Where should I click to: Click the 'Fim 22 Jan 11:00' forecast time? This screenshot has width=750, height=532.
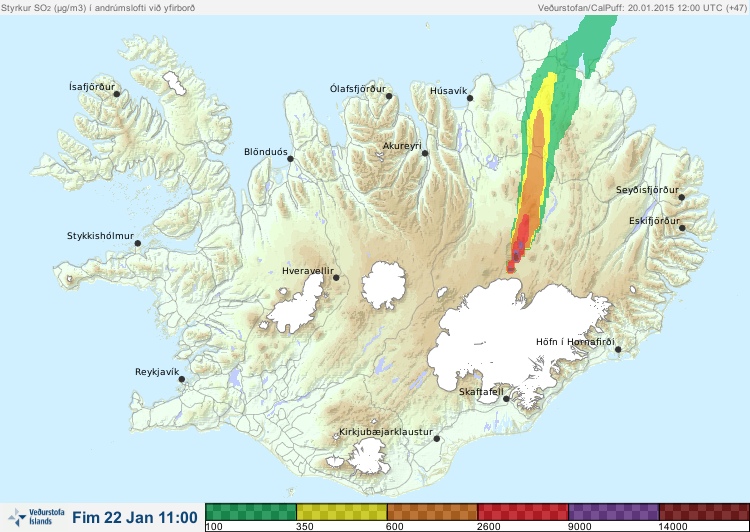[135, 517]
